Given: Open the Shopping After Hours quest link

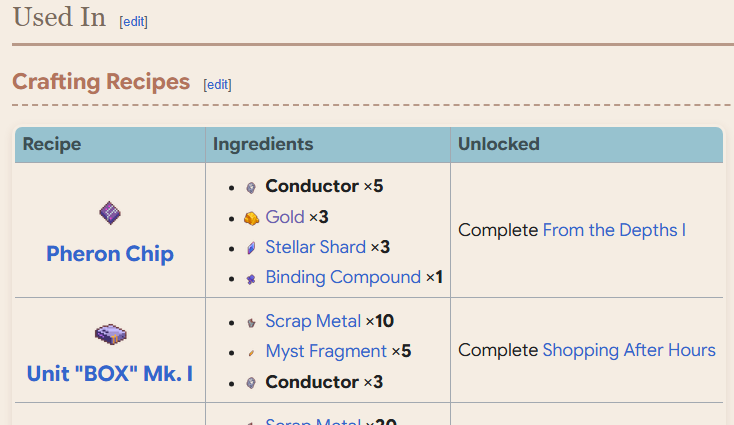Looking at the screenshot, I should [x=629, y=350].
